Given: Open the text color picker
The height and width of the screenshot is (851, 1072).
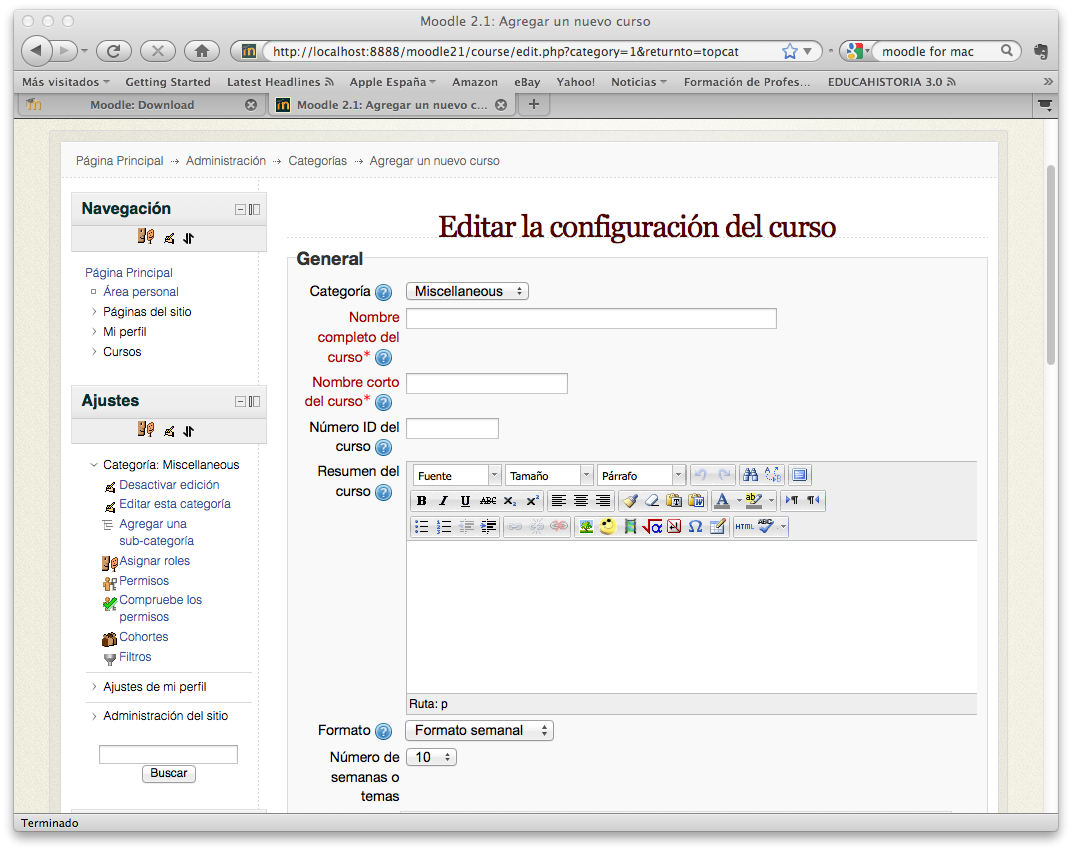Looking at the screenshot, I should coord(720,501).
